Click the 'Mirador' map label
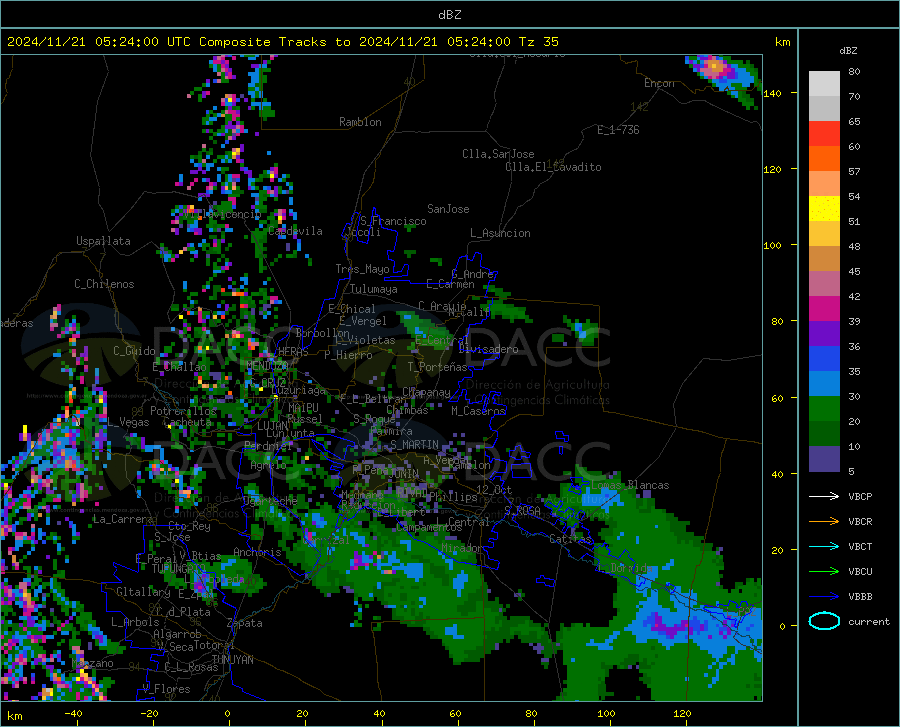The height and width of the screenshot is (727, 900). pos(462,548)
